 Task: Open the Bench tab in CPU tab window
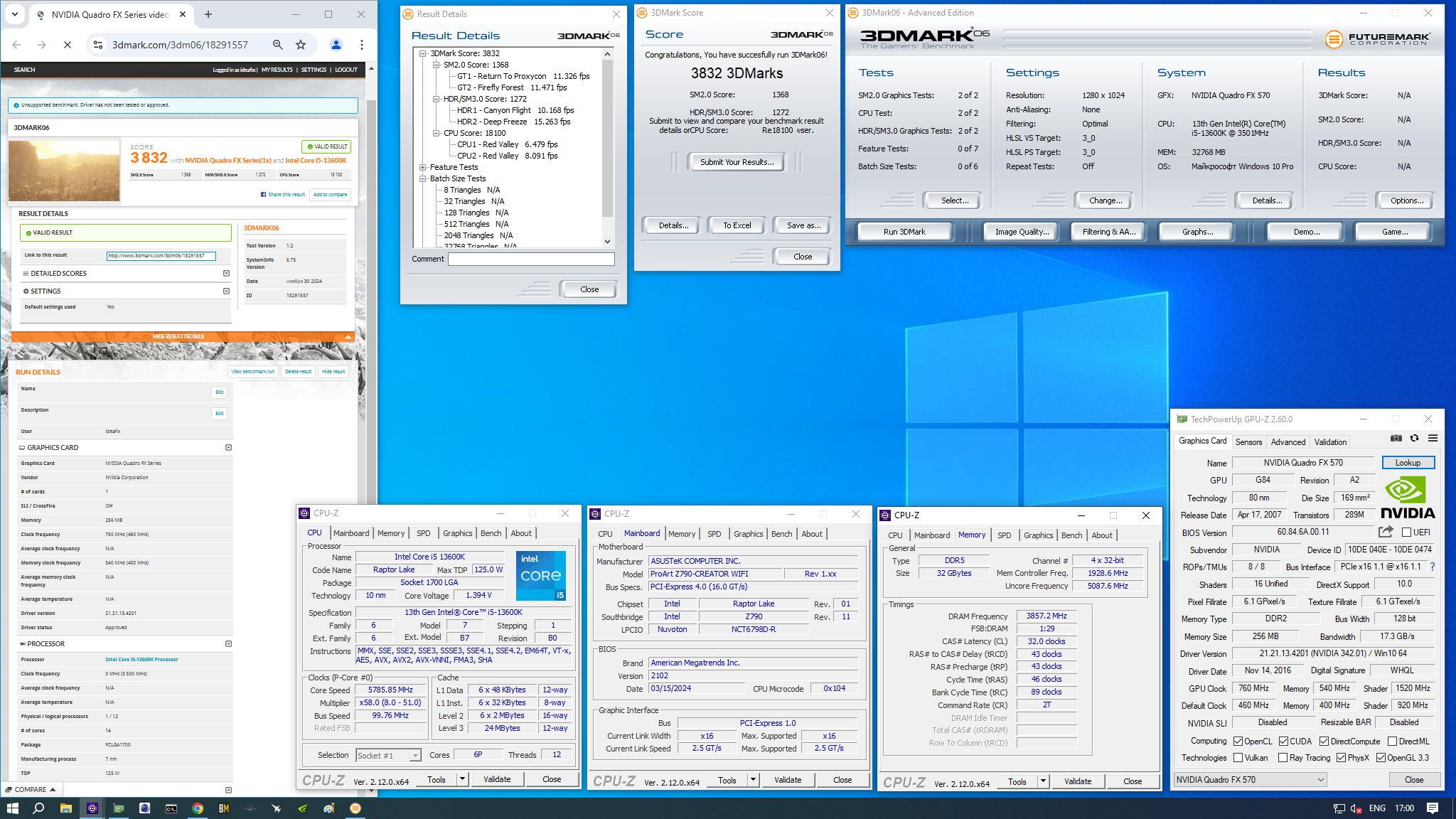(491, 533)
